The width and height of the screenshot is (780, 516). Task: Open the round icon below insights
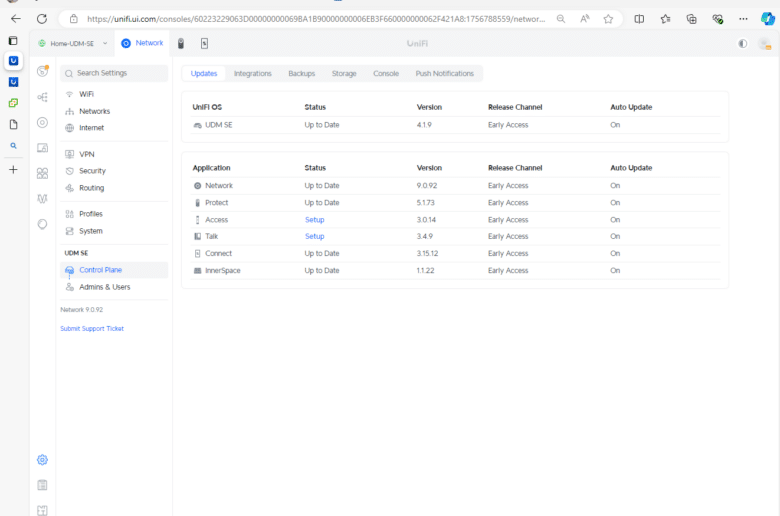pyautogui.click(x=43, y=224)
